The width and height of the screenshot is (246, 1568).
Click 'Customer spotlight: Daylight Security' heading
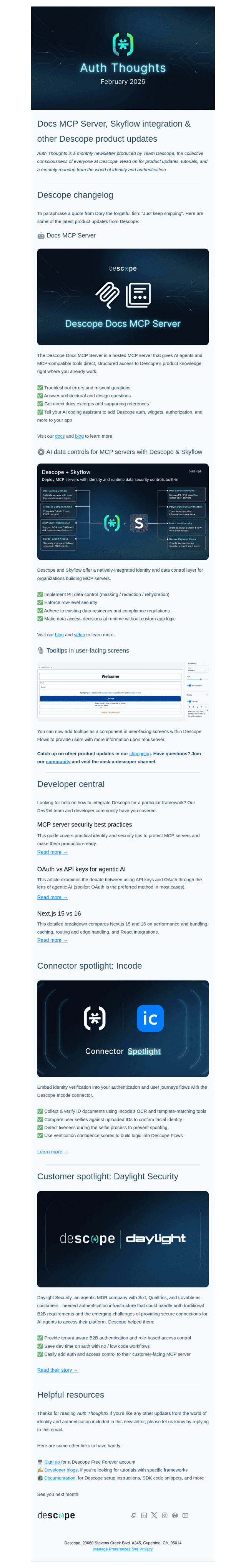108,1176
